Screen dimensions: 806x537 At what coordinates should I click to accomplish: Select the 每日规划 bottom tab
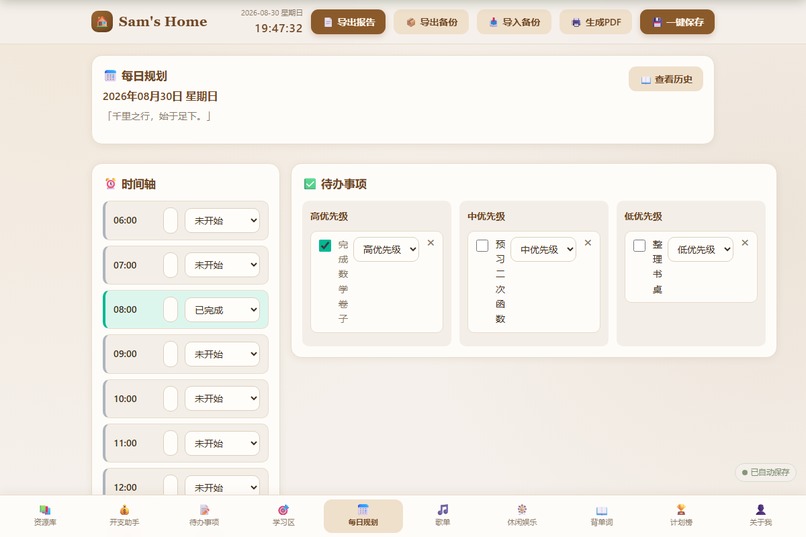click(x=363, y=515)
